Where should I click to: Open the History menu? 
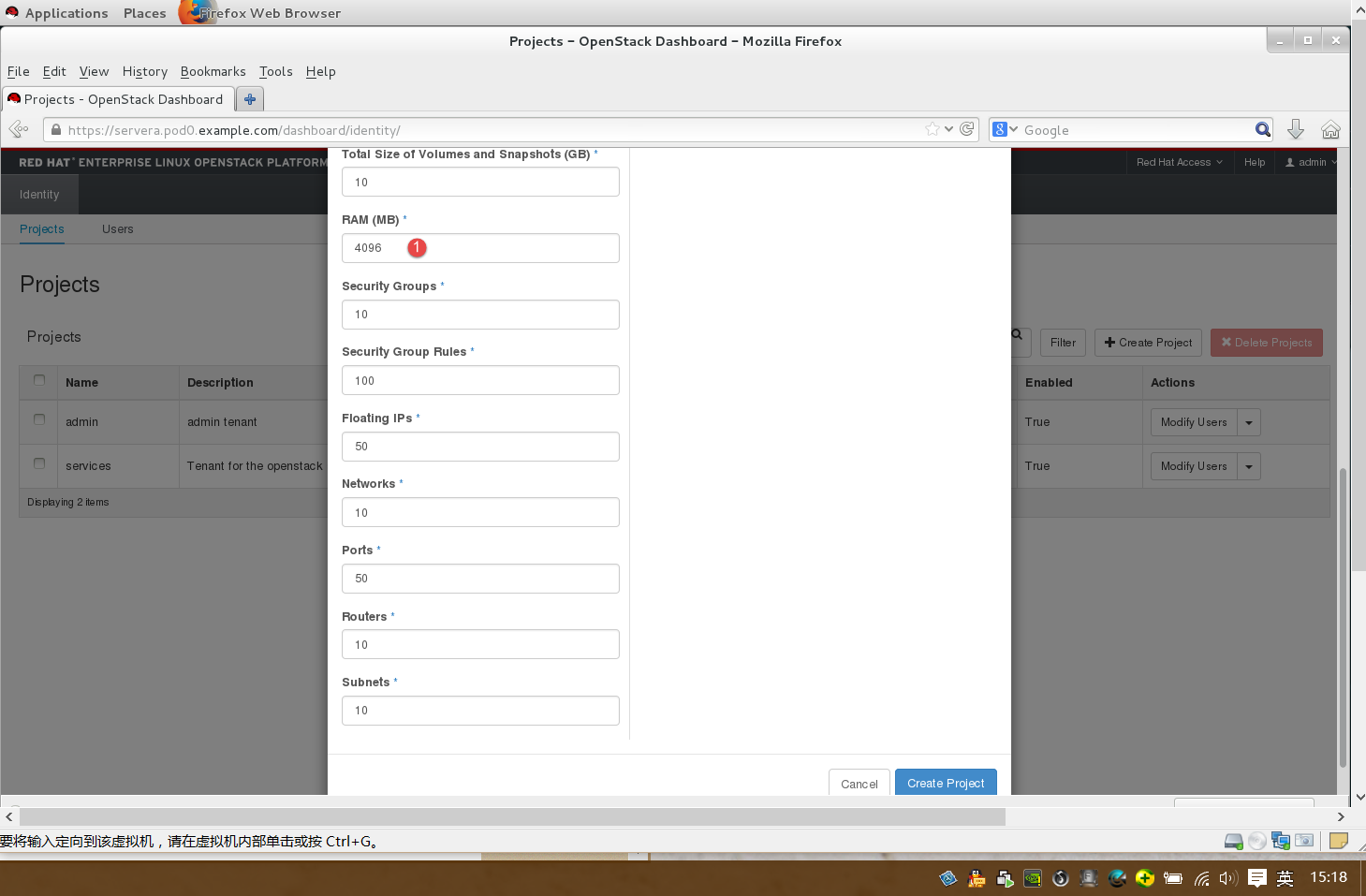(145, 71)
